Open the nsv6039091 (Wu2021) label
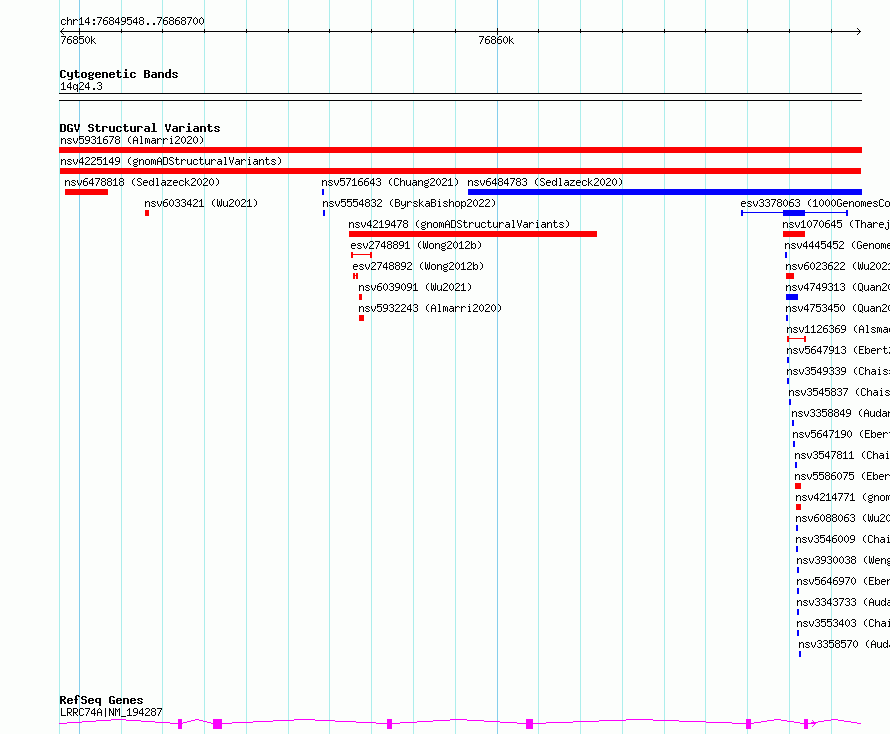This screenshot has width=890, height=734. tap(415, 287)
